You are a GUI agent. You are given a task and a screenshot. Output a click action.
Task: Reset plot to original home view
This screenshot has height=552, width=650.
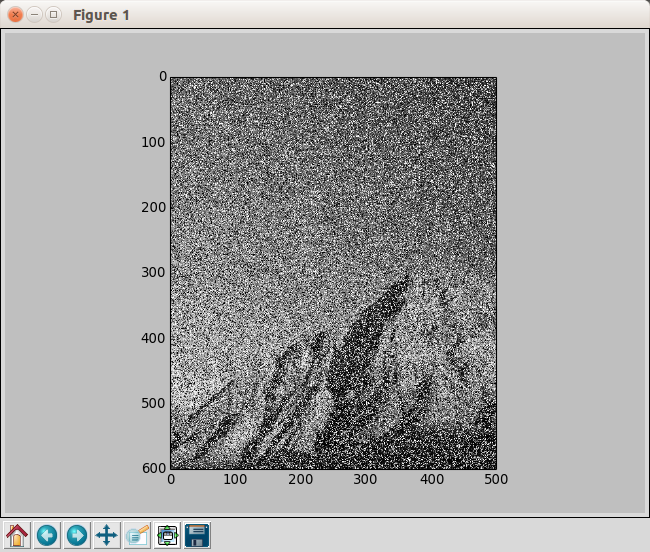17,535
